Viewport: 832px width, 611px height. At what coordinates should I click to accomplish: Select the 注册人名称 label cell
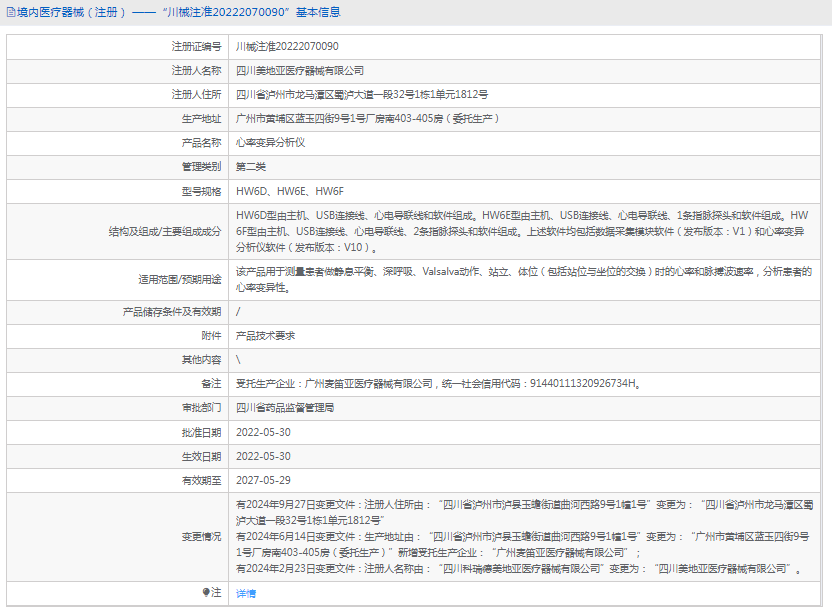pos(118,71)
